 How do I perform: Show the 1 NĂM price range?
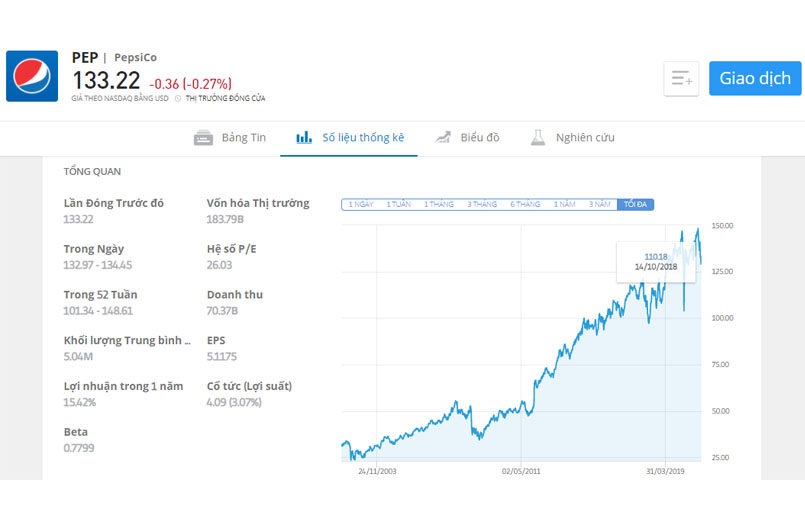click(x=564, y=204)
